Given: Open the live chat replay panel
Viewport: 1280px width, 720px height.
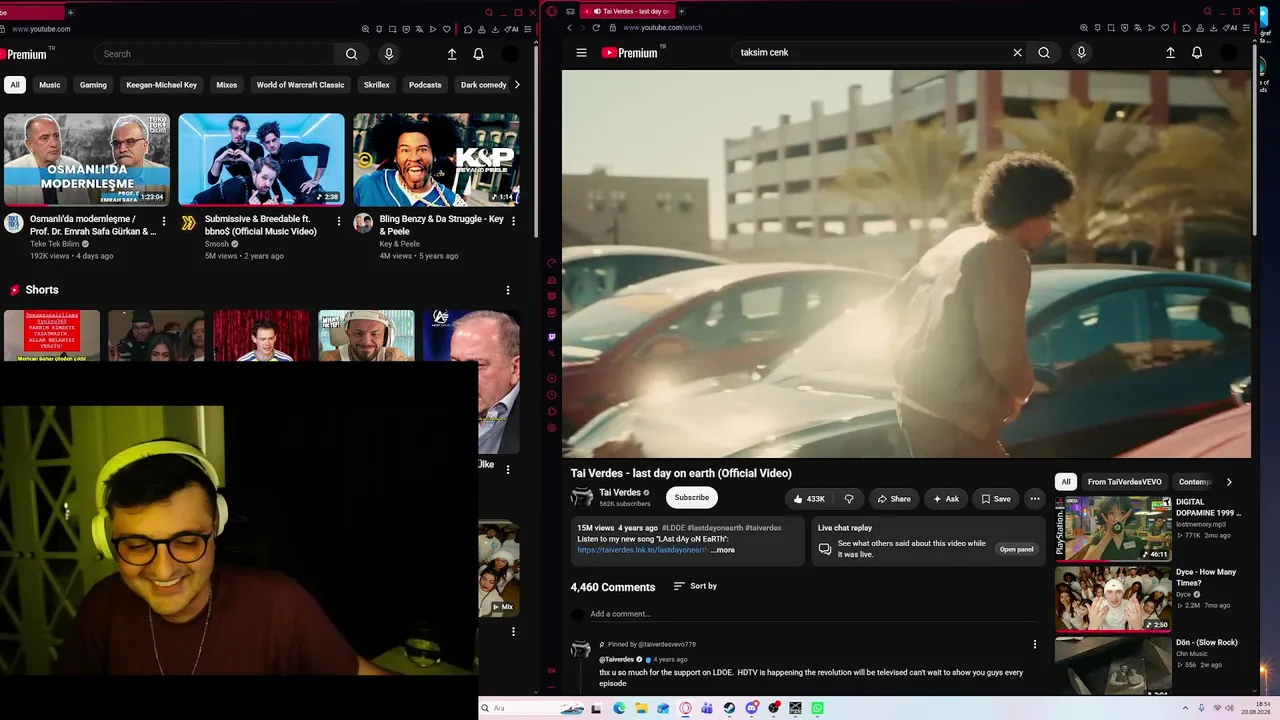Looking at the screenshot, I should click(1016, 549).
